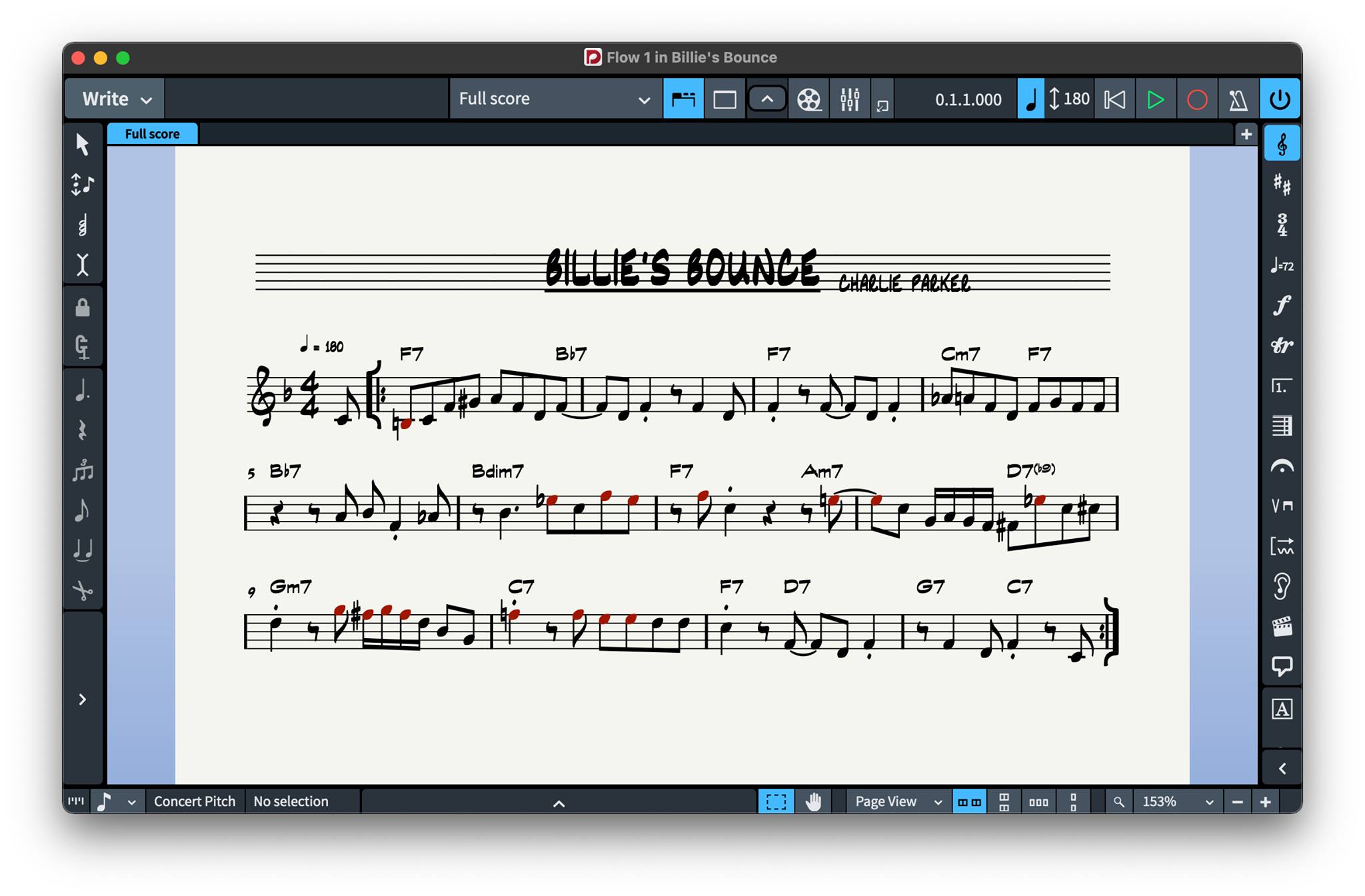Select the arrow selection tool
This screenshot has height=896, width=1365.
[83, 144]
